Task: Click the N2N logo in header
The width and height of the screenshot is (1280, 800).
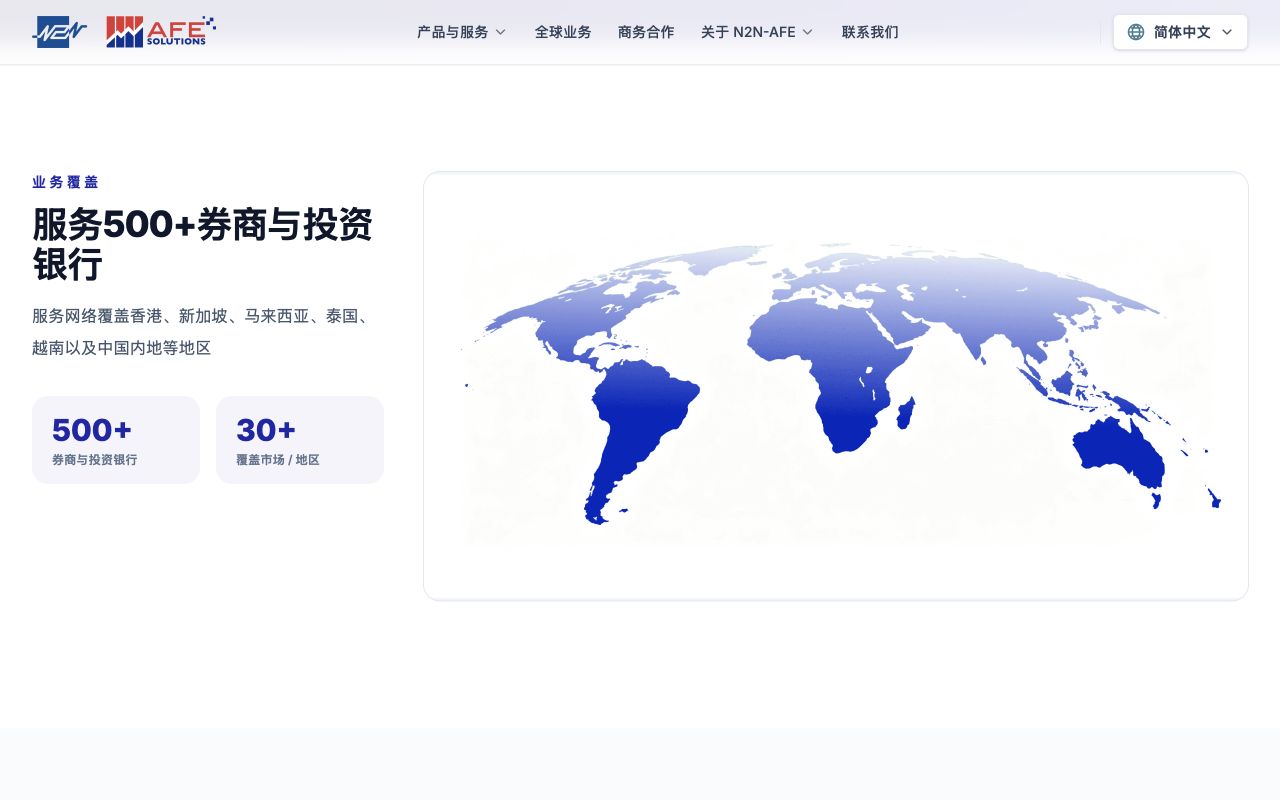Action: click(x=60, y=32)
